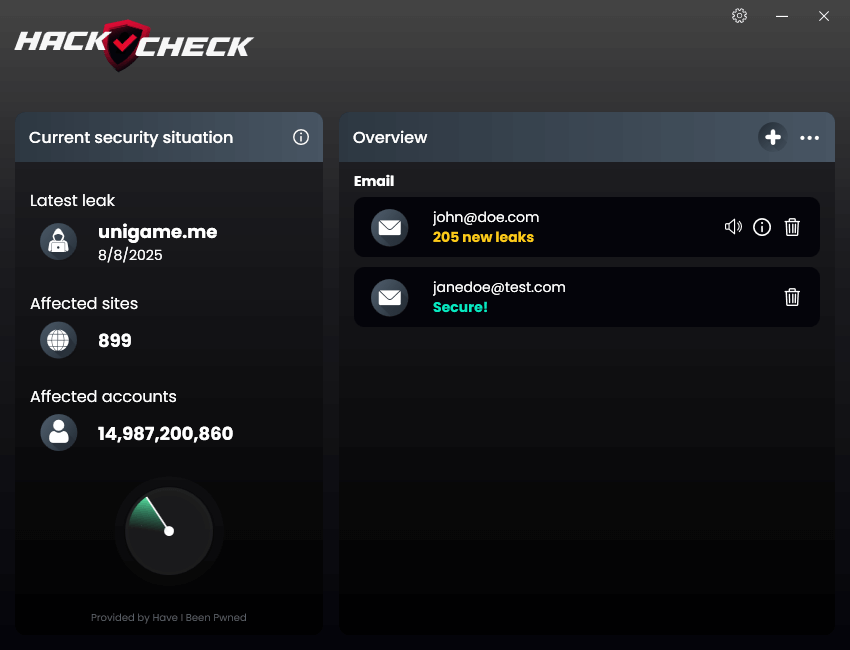The image size is (850, 650).
Task: Remove janedoe@test.com via trash icon
Action: click(x=792, y=297)
